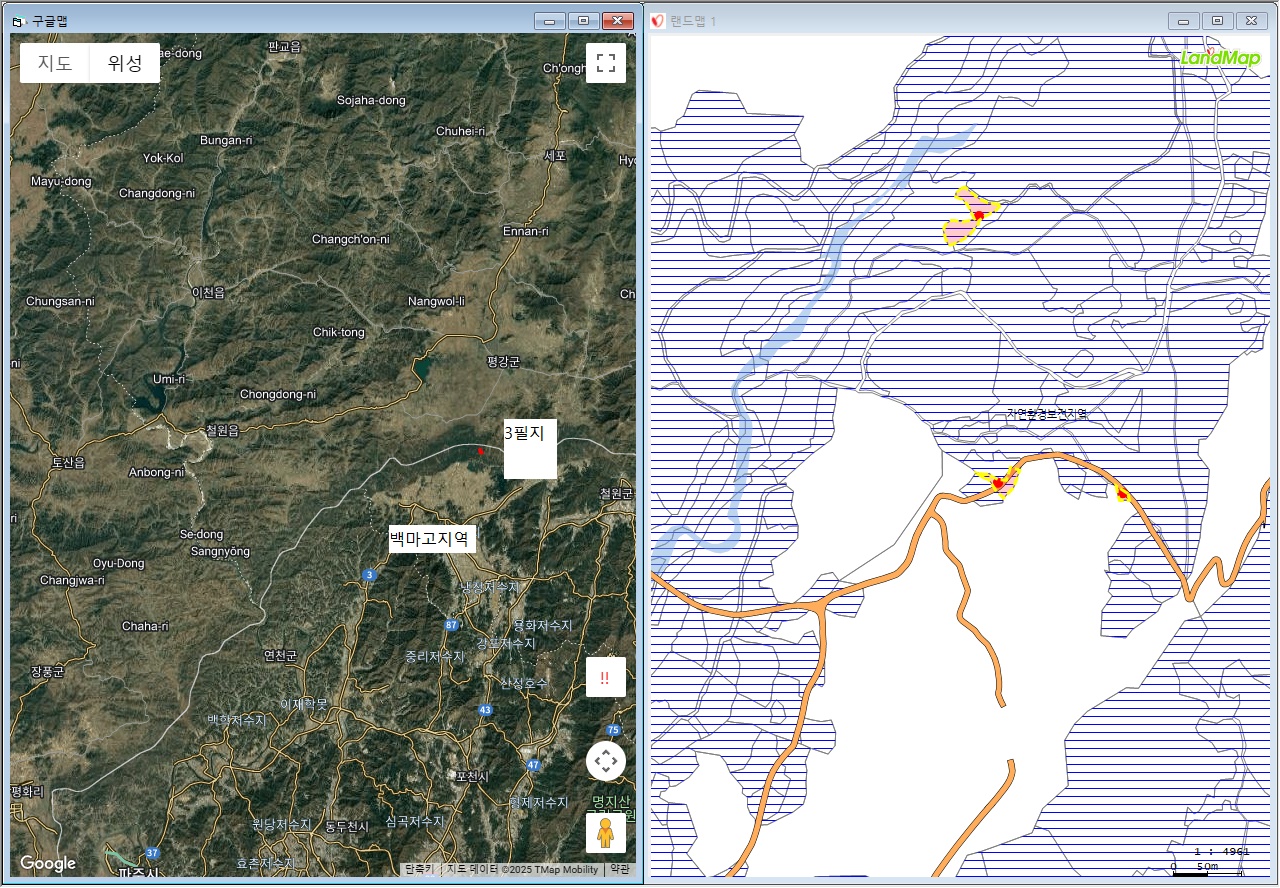Select the 위성 satellite view

pos(125,63)
